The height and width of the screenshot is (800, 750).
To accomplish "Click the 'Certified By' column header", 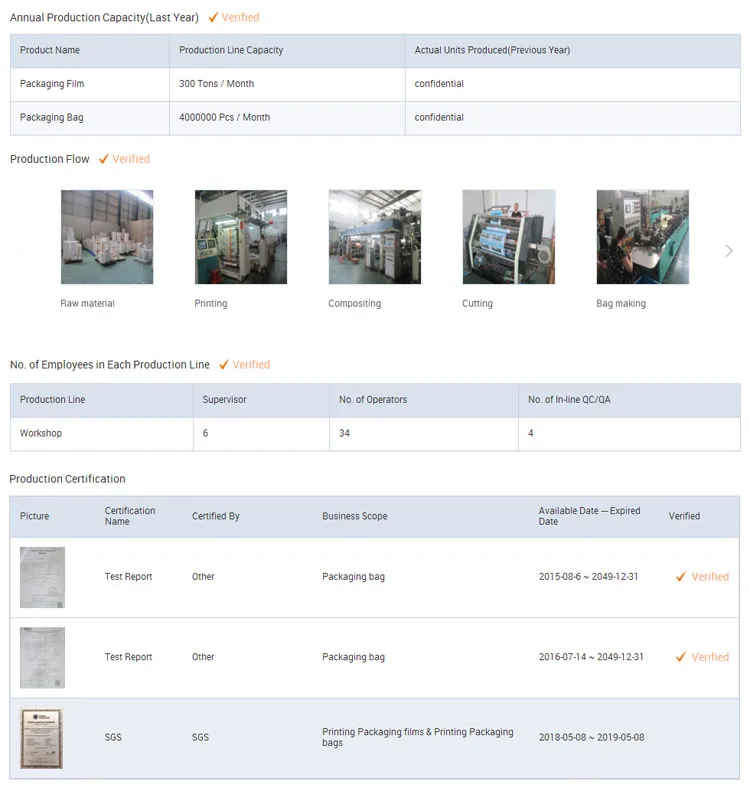I will point(215,516).
